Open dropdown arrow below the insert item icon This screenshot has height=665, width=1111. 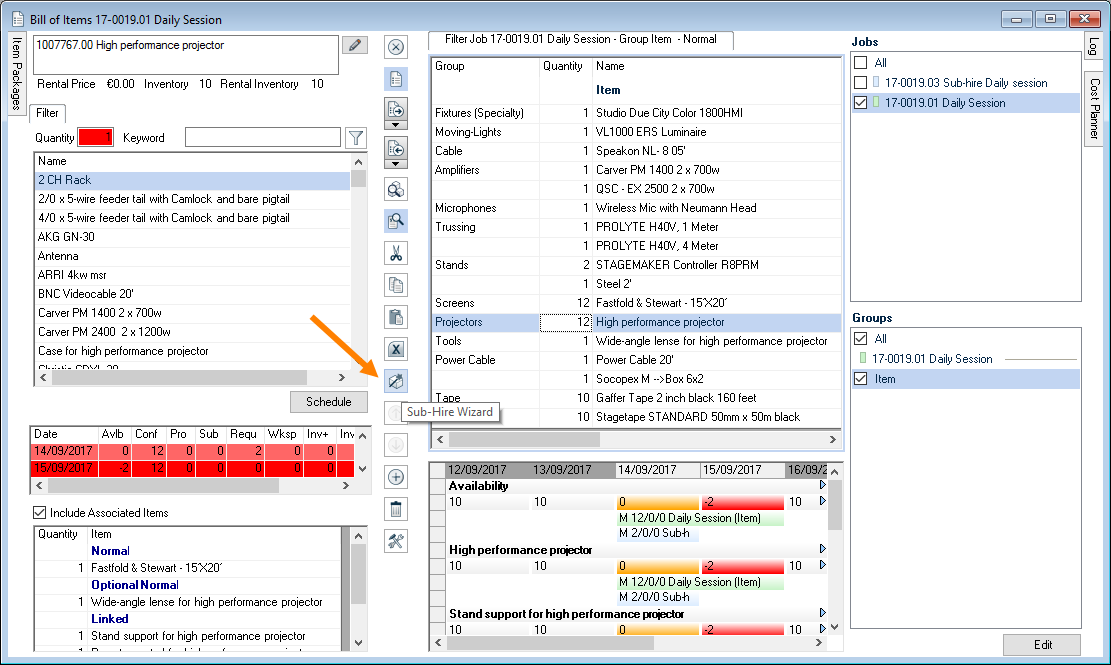pos(396,125)
